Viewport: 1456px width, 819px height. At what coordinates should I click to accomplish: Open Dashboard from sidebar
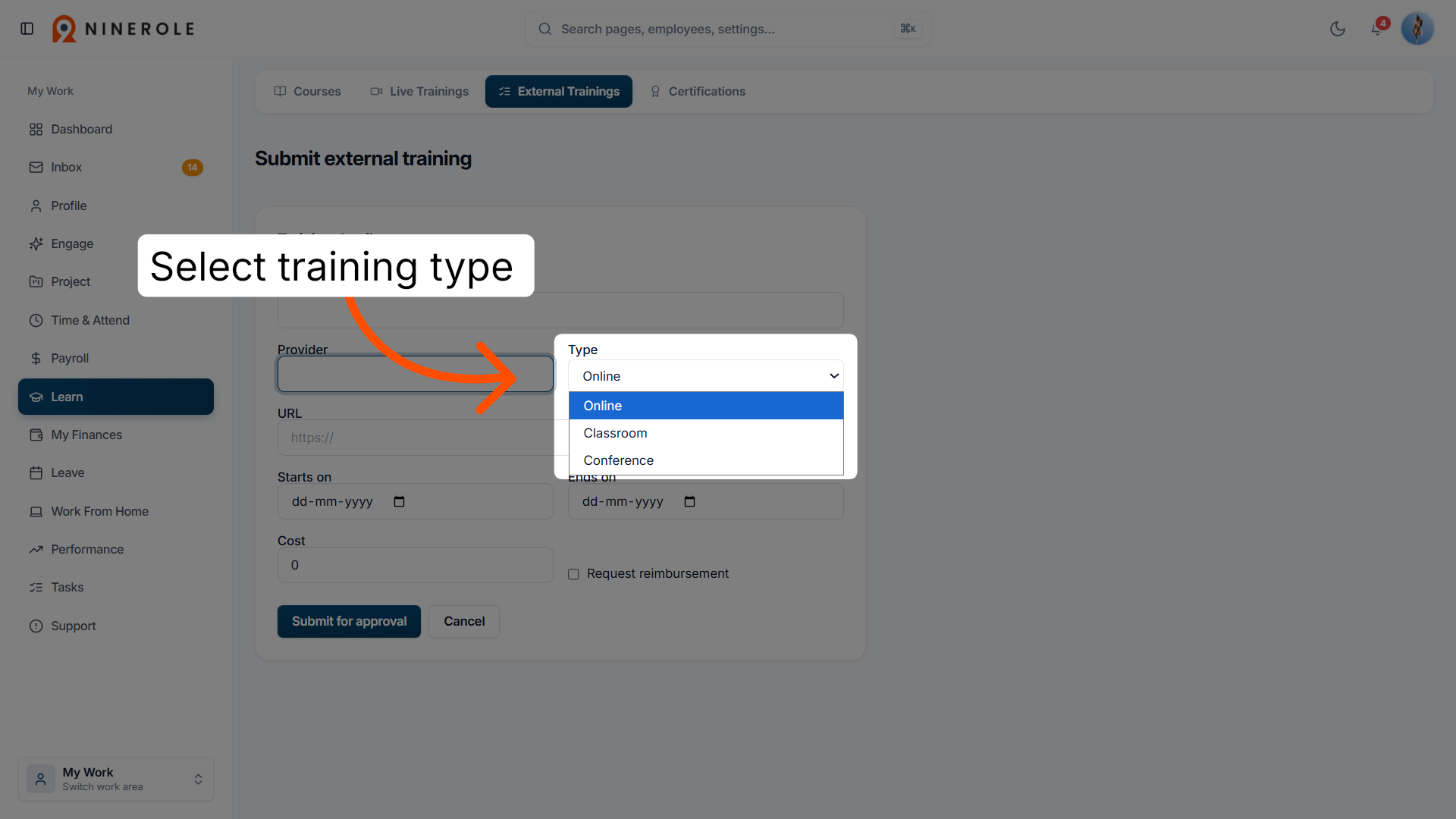(x=116, y=129)
